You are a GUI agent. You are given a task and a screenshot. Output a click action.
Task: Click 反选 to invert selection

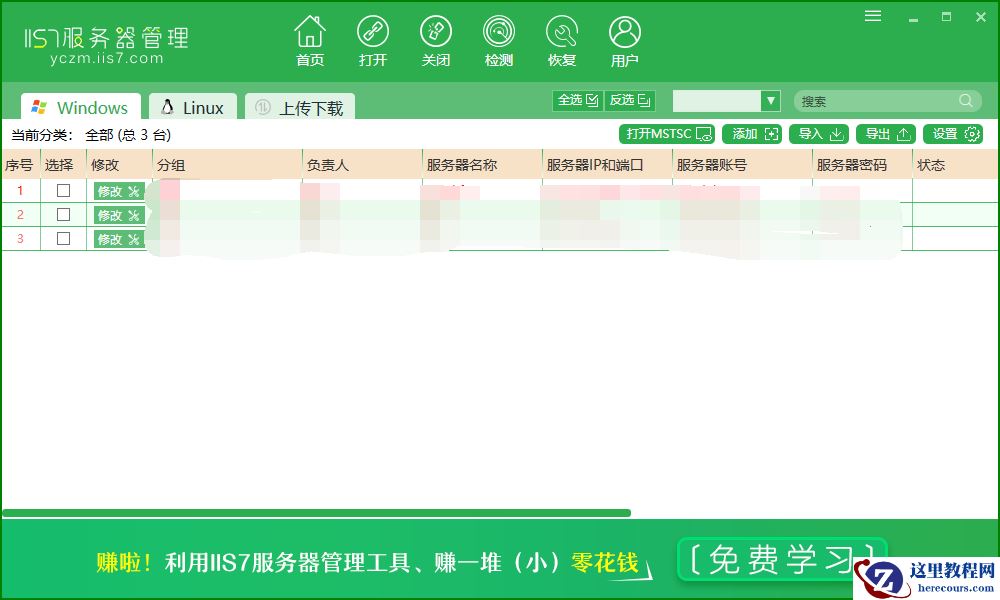630,100
